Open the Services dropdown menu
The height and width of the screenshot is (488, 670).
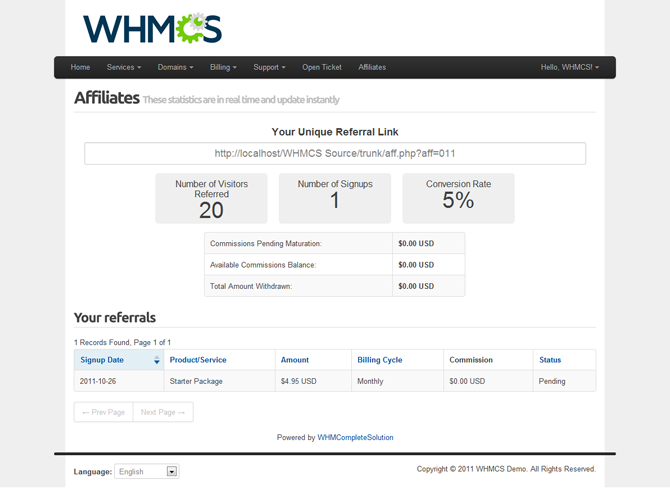[x=124, y=67]
